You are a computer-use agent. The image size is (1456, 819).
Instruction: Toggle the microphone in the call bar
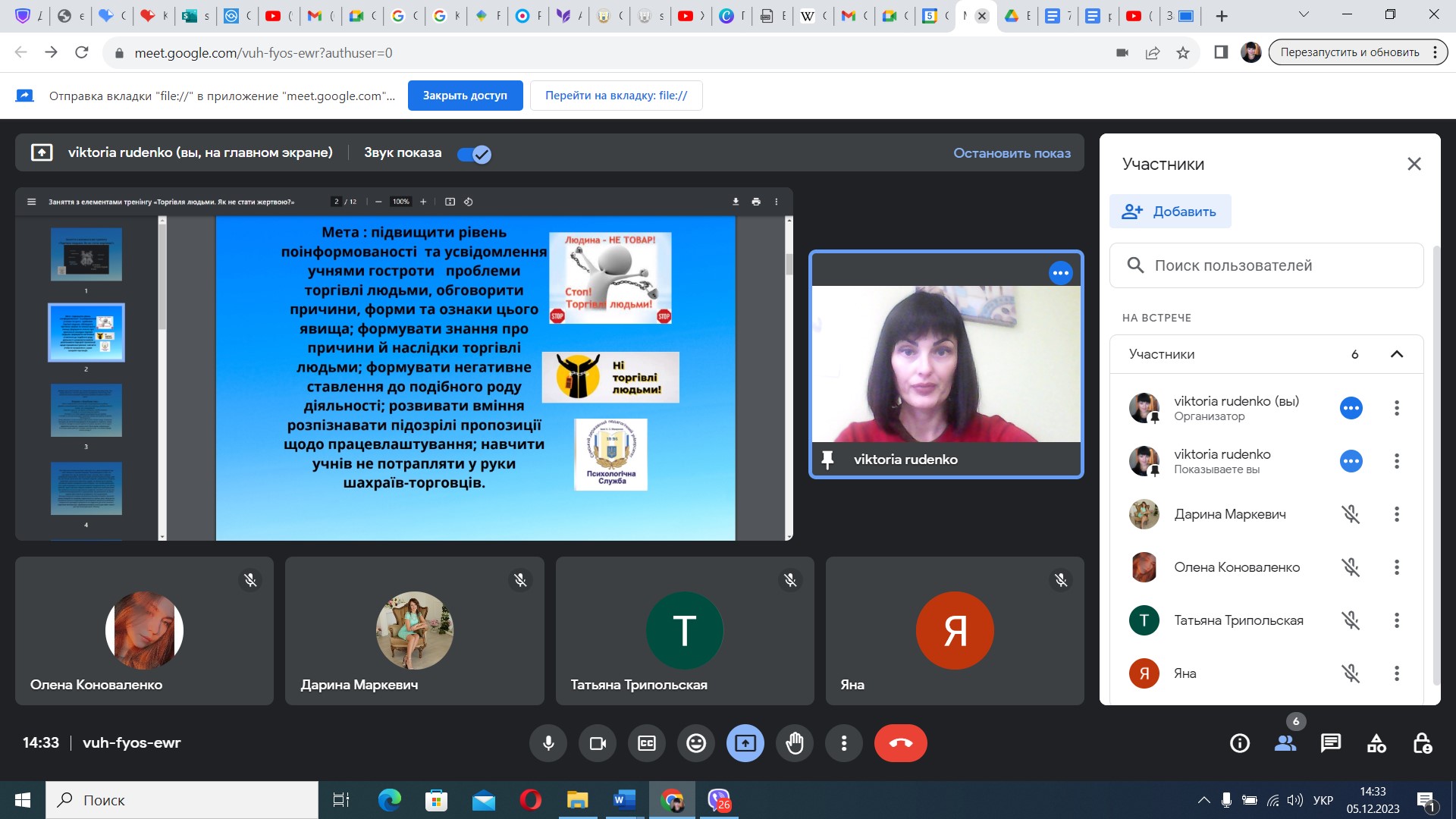point(548,743)
